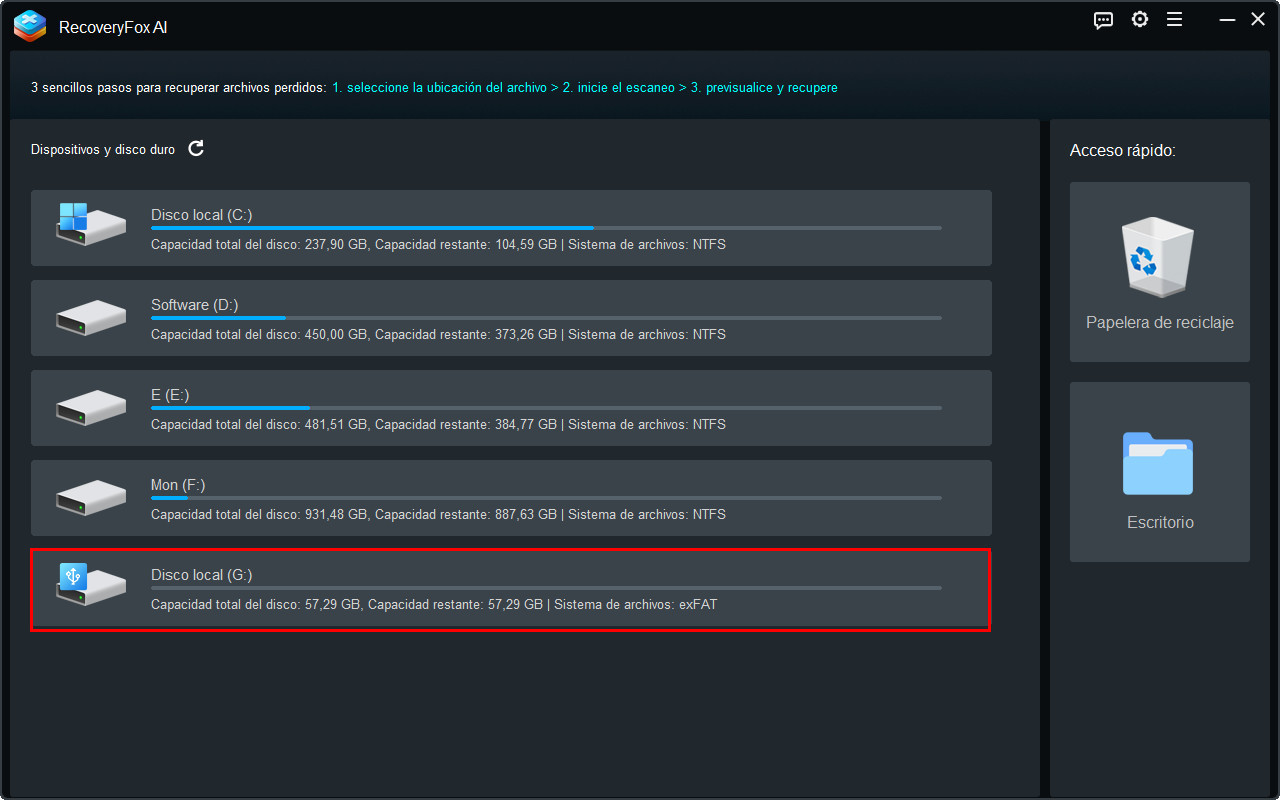Refresh the devices and disk list
This screenshot has width=1280, height=800.
pyautogui.click(x=196, y=148)
